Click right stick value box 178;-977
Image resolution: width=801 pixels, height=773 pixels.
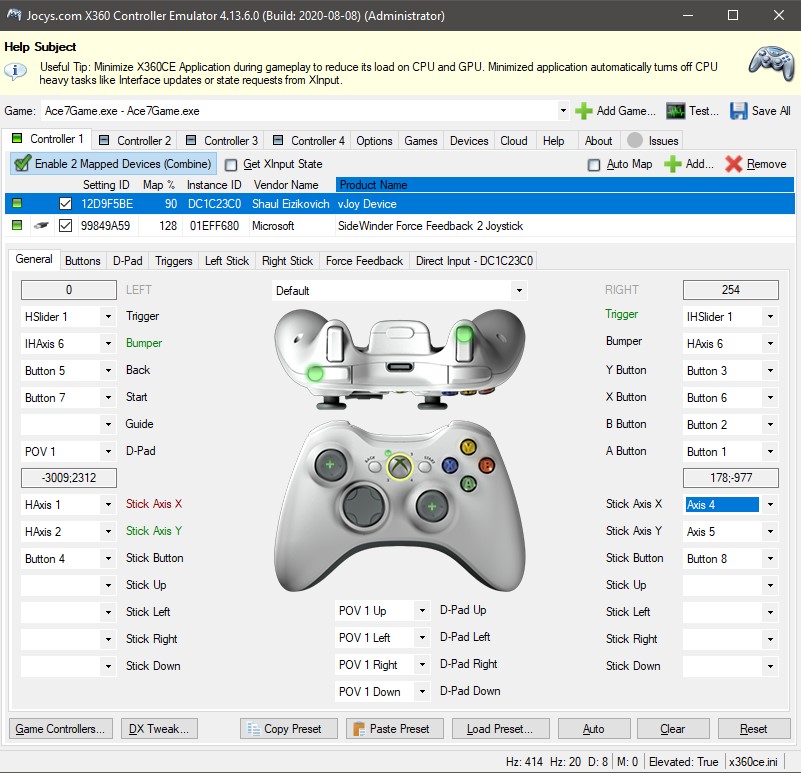731,478
